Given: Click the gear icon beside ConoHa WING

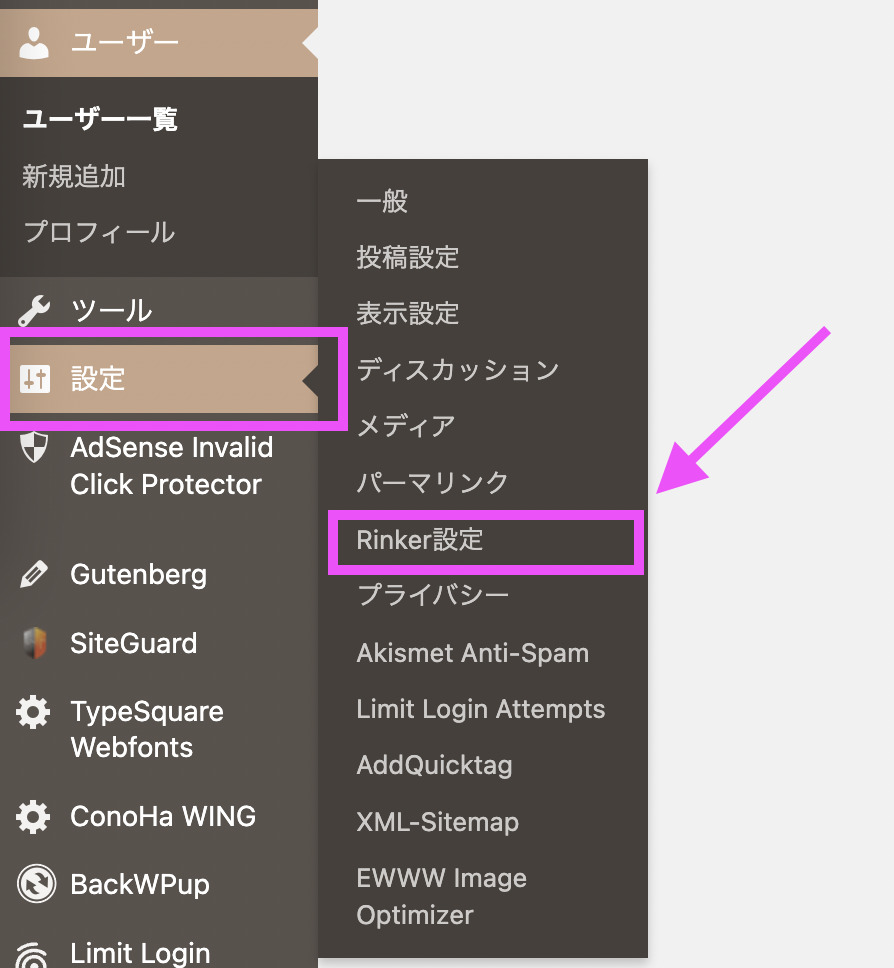Looking at the screenshot, I should click(33, 817).
